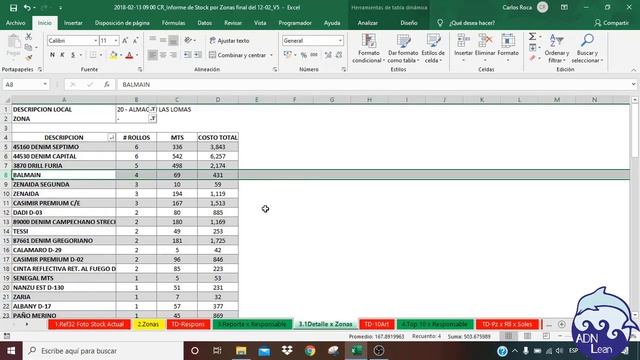
Task: Click Ajustar texto button
Action: tap(229, 40)
